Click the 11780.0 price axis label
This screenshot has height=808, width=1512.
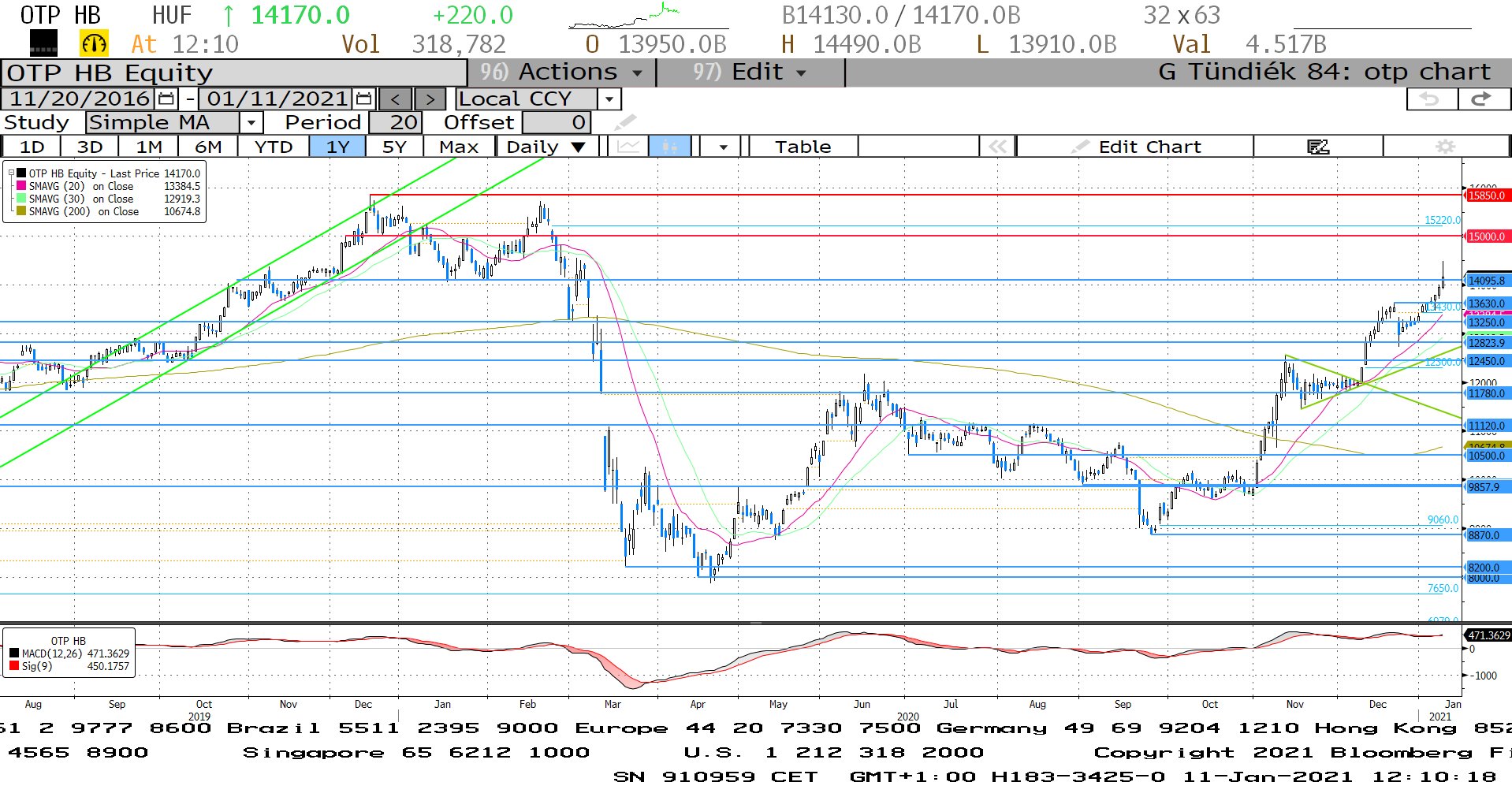coord(1487,393)
